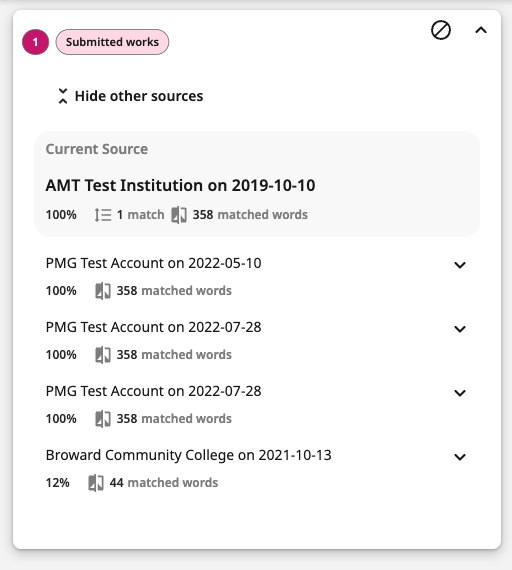The height and width of the screenshot is (570, 512).
Task: Click matched words icon under PMG 2022-05-10
Action: (x=103, y=291)
